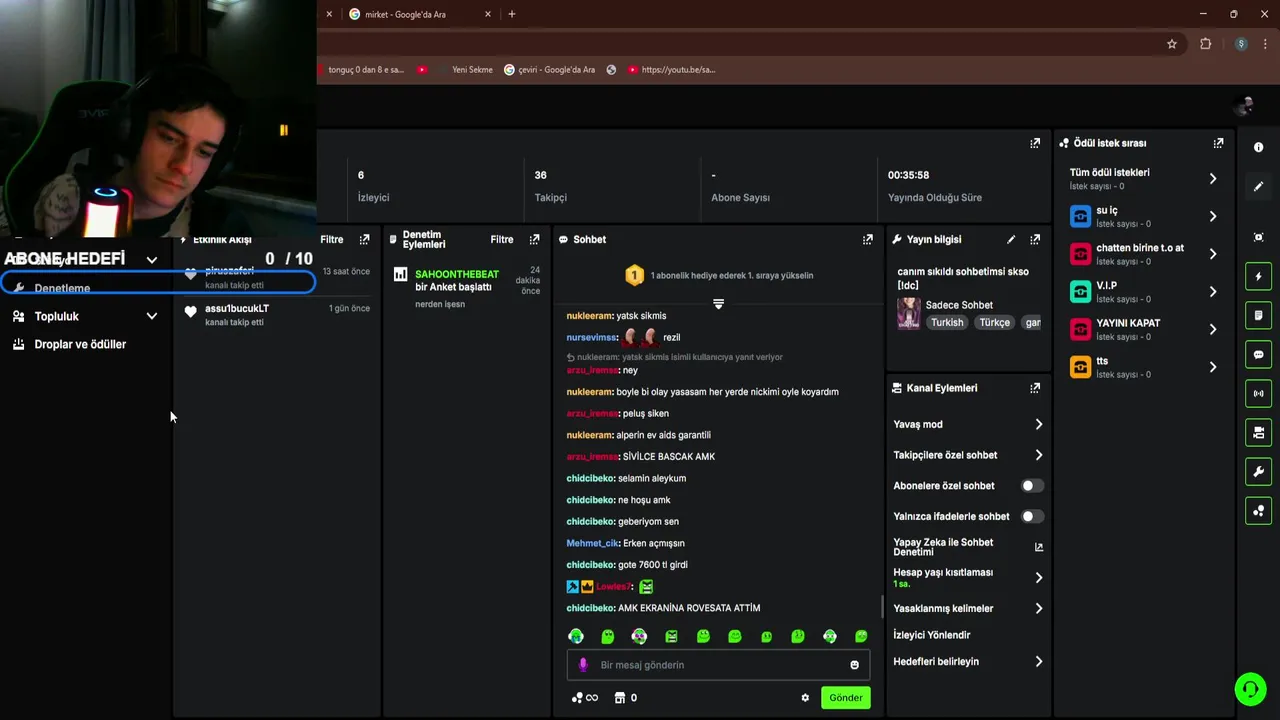Open the tts reward row
The height and width of the screenshot is (720, 1280).
(1144, 367)
